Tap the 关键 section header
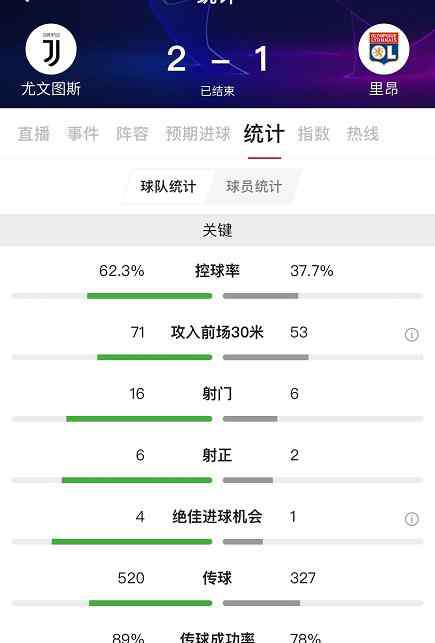 (x=217, y=230)
